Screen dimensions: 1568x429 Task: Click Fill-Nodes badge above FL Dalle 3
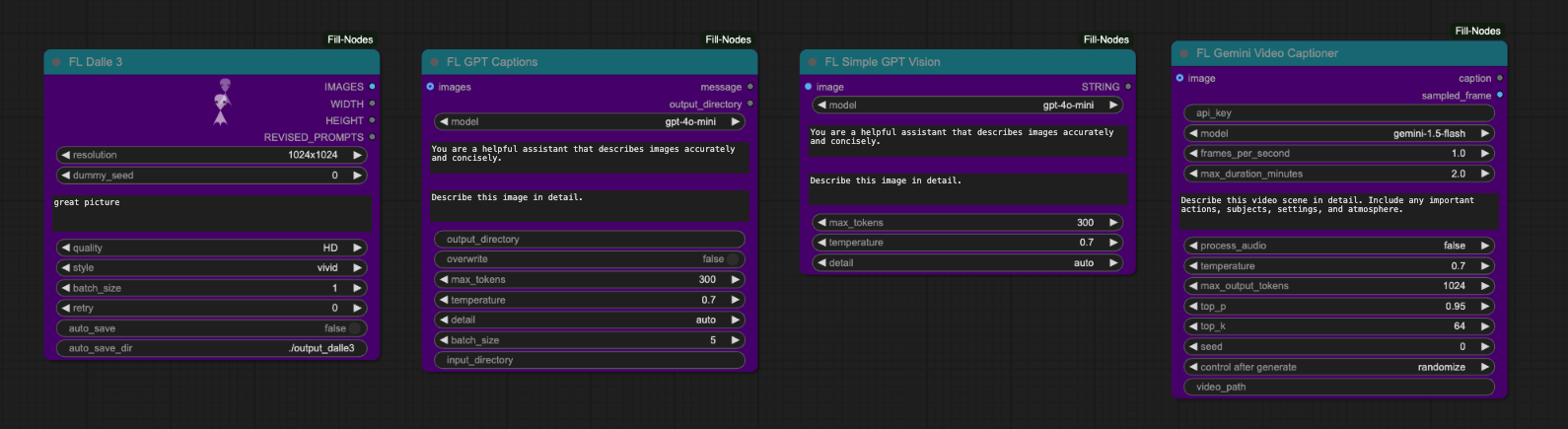pos(350,39)
